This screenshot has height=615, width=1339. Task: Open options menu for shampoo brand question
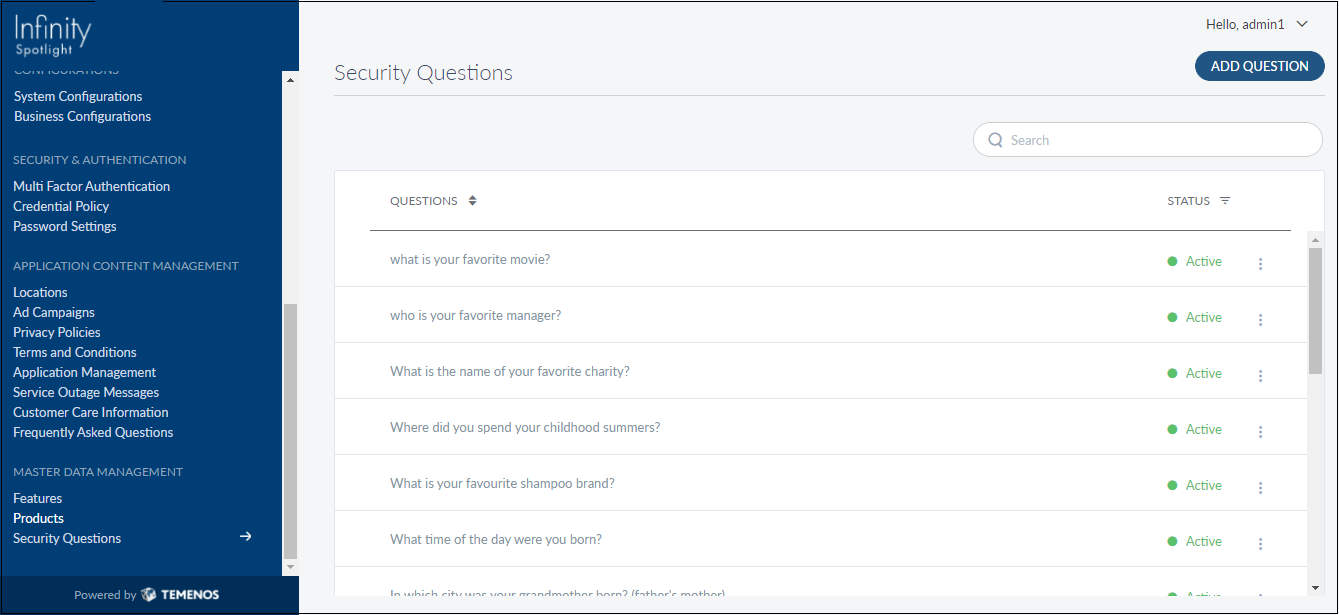(x=1260, y=487)
